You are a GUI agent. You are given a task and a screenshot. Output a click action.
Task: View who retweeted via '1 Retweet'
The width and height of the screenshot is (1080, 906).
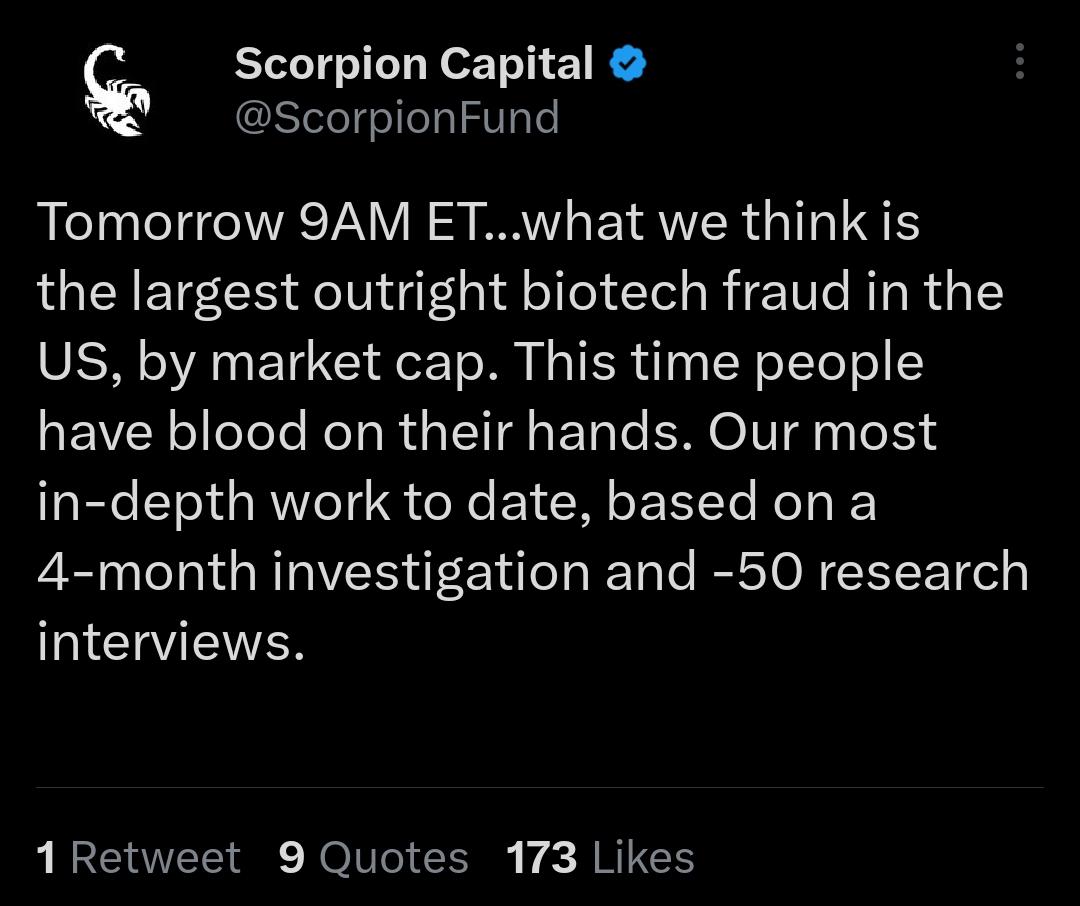tap(138, 858)
